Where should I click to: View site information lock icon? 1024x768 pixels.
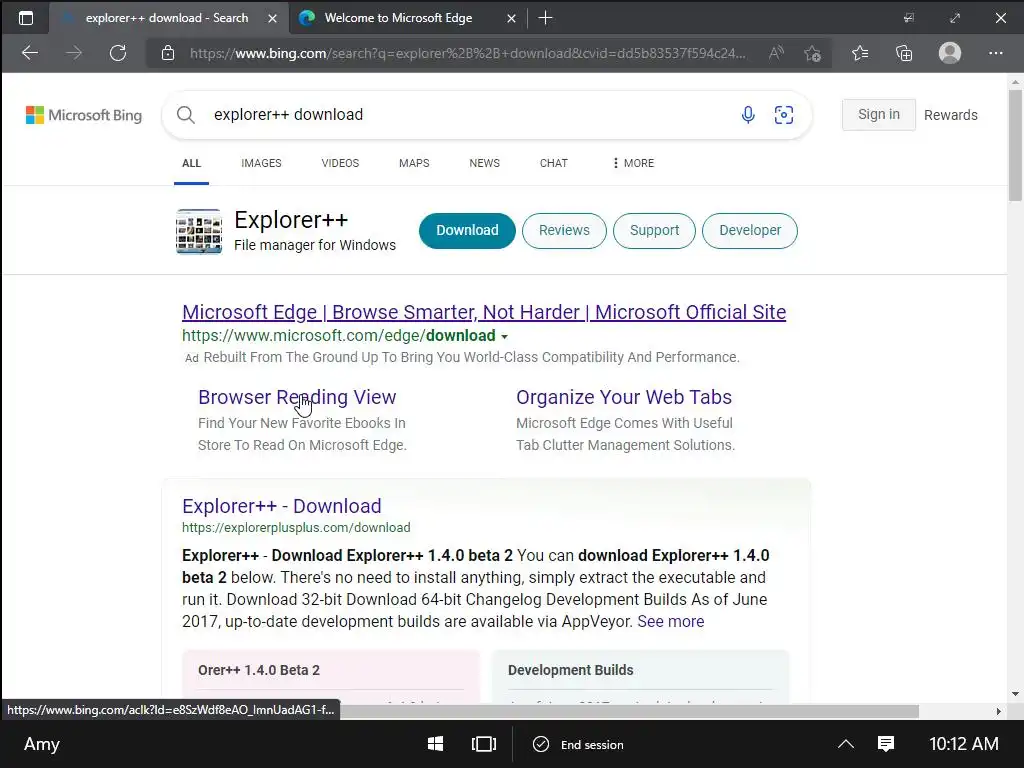pyautogui.click(x=168, y=53)
